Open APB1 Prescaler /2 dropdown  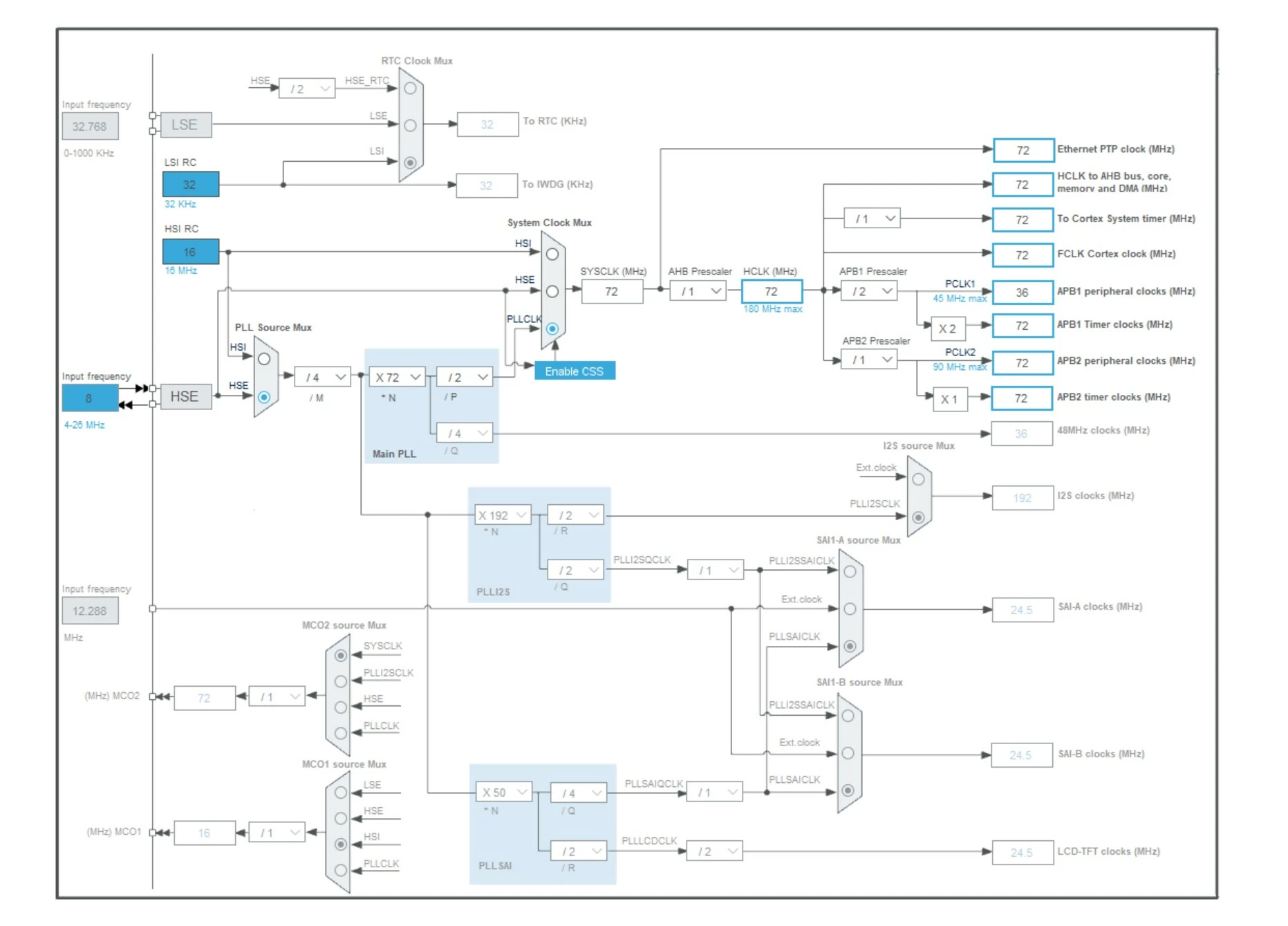(869, 291)
